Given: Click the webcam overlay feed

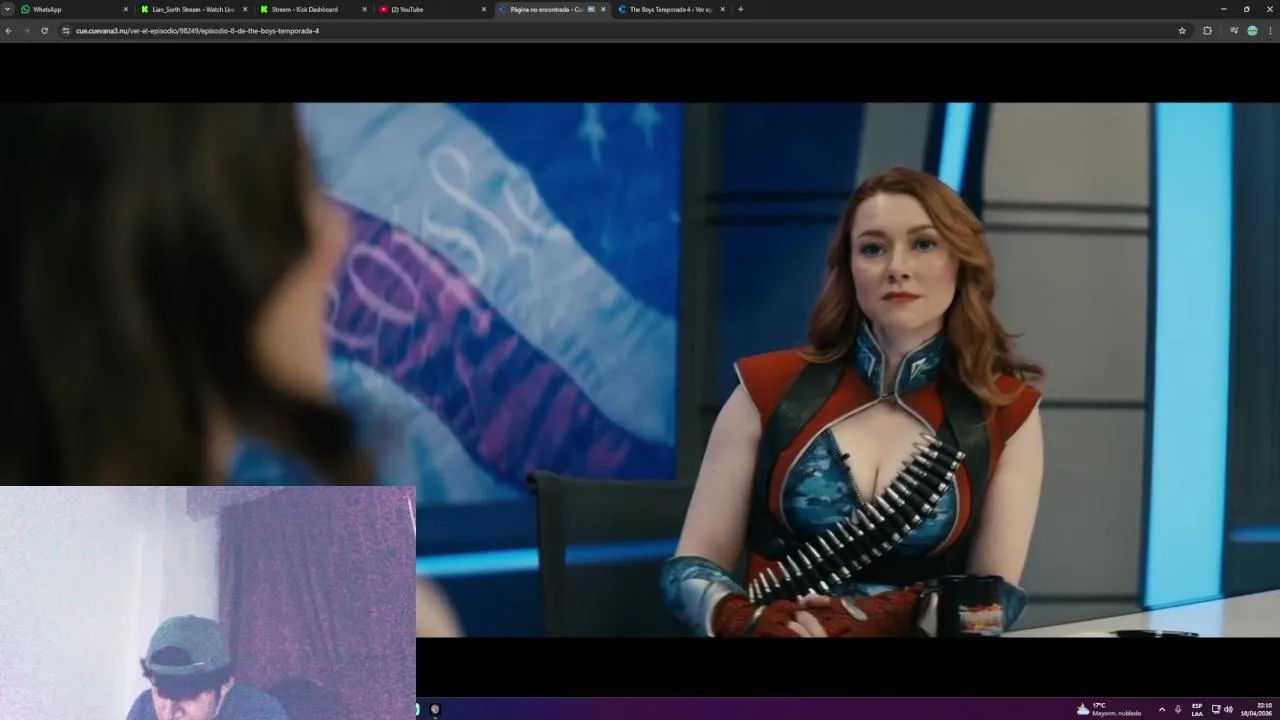Looking at the screenshot, I should coord(207,603).
